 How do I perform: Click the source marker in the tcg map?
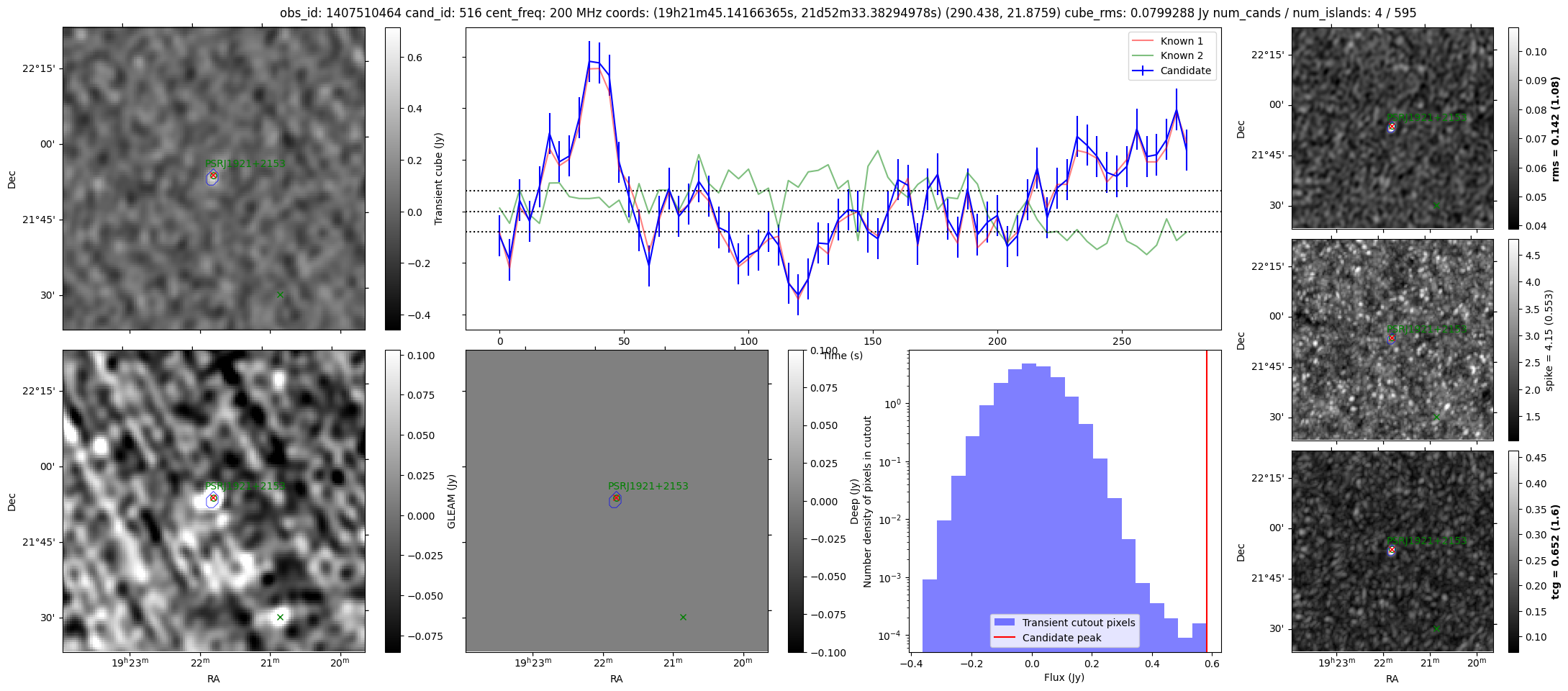pyautogui.click(x=1392, y=550)
